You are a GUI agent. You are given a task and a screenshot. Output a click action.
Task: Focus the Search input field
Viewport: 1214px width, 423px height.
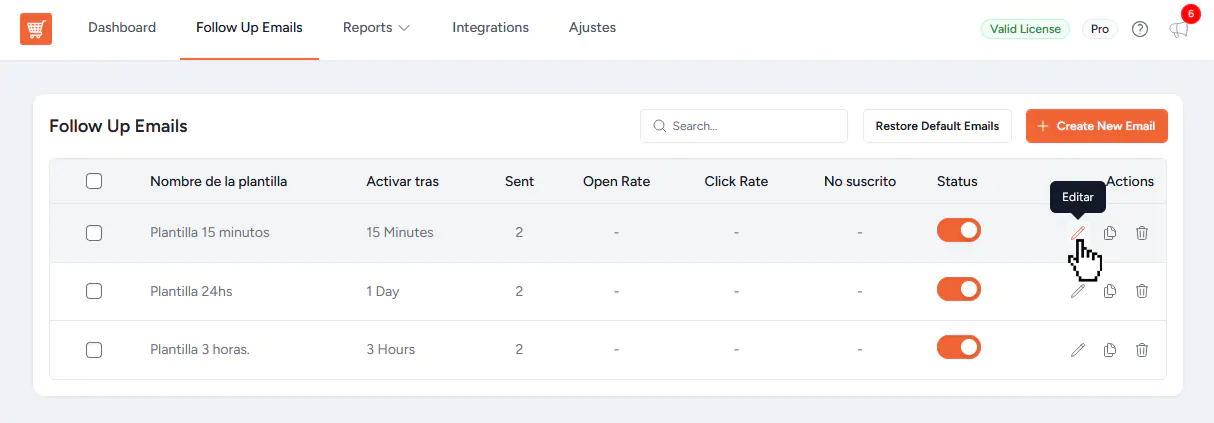750,126
